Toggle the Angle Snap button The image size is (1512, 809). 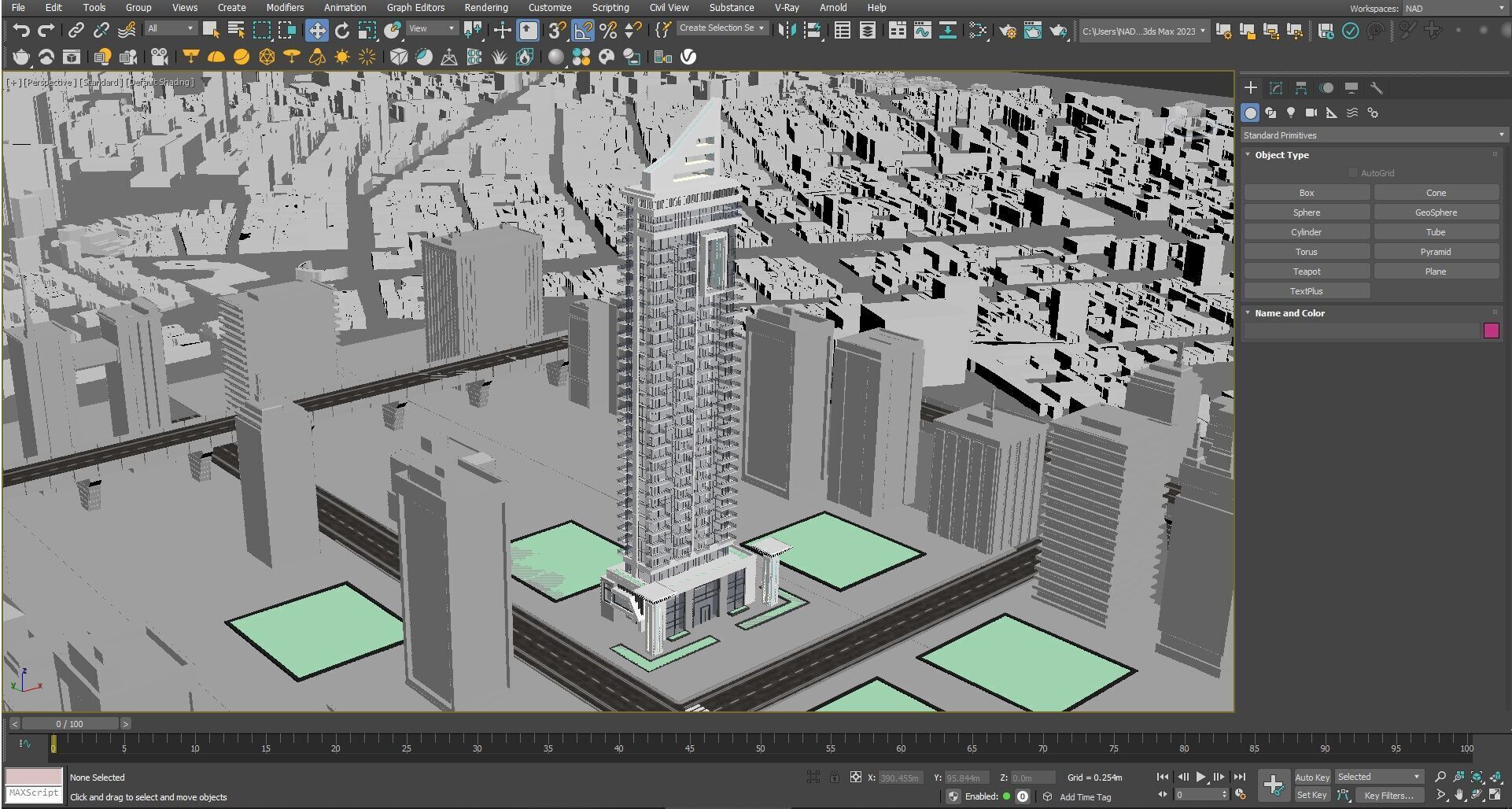pos(583,31)
